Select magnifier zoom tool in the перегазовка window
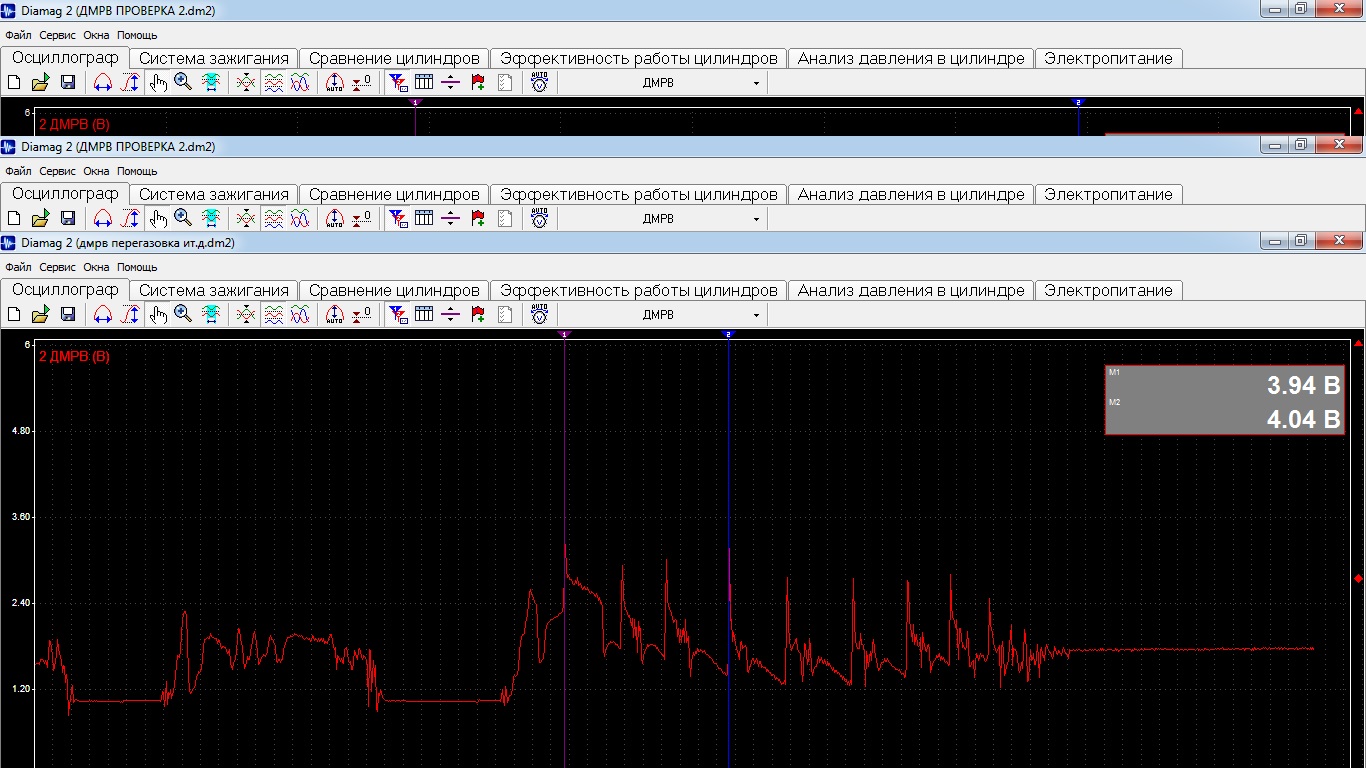This screenshot has width=1366, height=768. (183, 314)
